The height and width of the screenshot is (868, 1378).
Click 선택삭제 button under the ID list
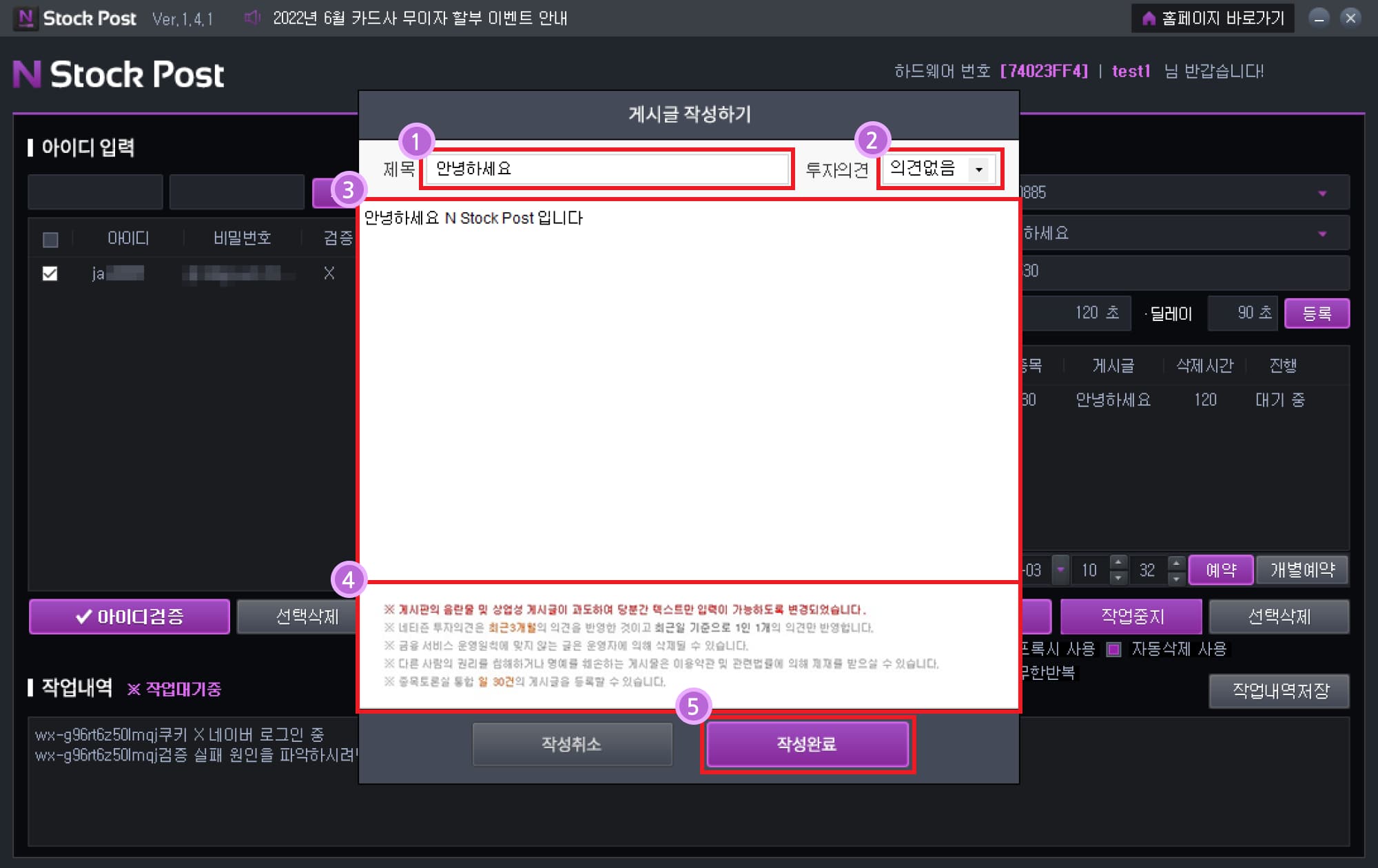298,617
